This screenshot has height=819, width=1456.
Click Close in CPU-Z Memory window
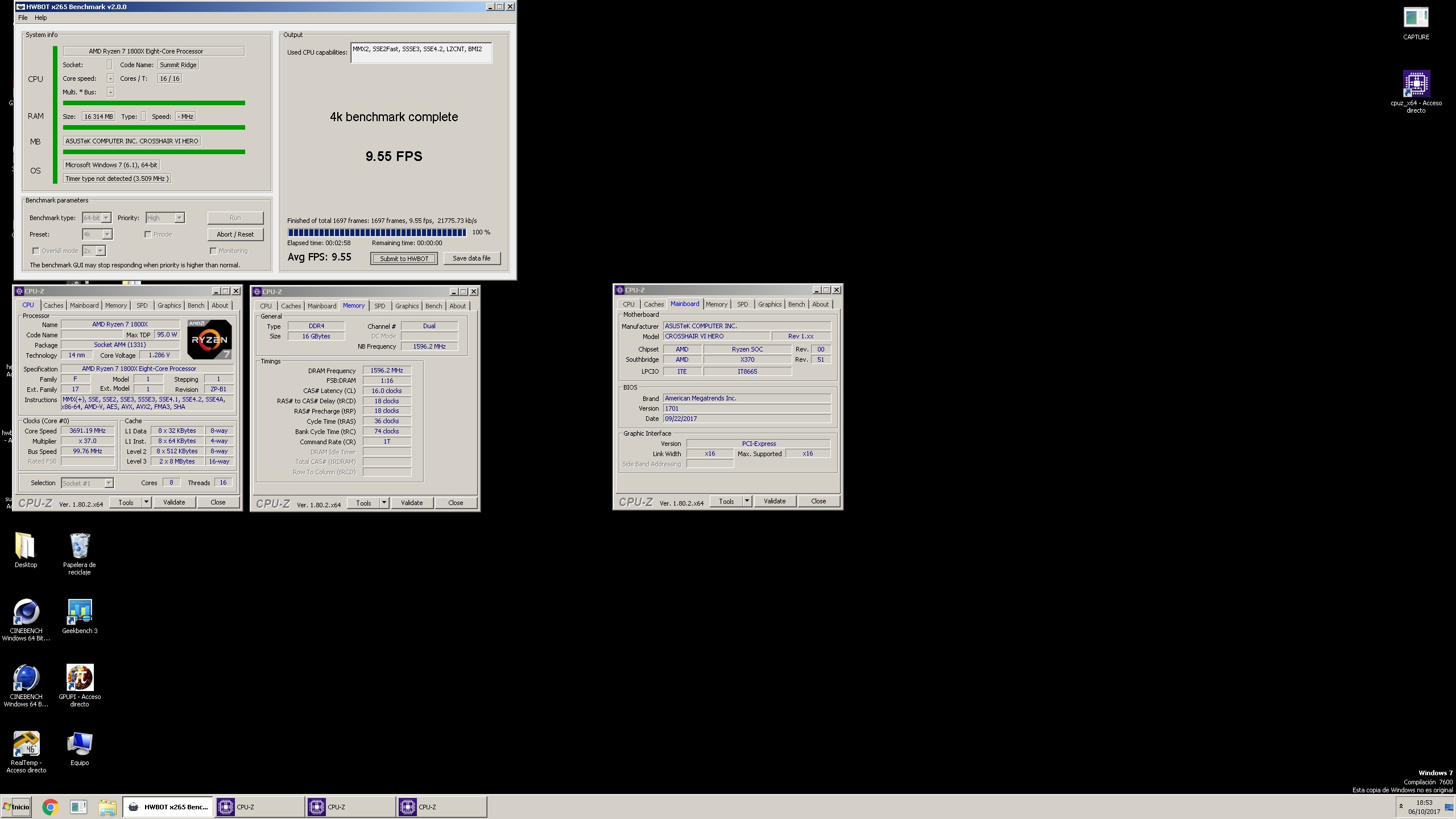[x=456, y=503]
